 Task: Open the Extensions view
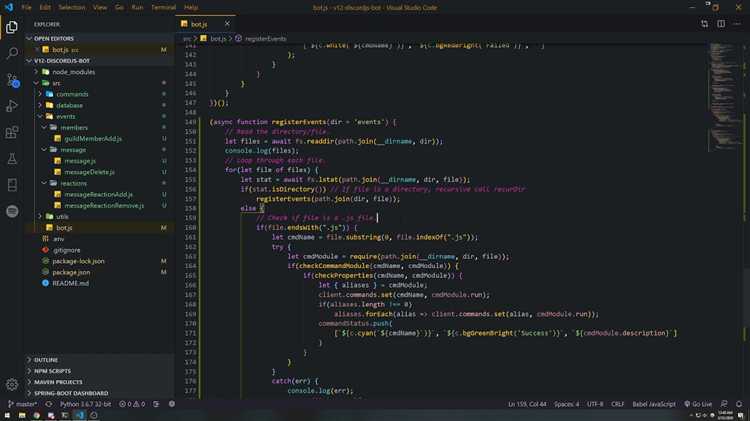pyautogui.click(x=12, y=132)
